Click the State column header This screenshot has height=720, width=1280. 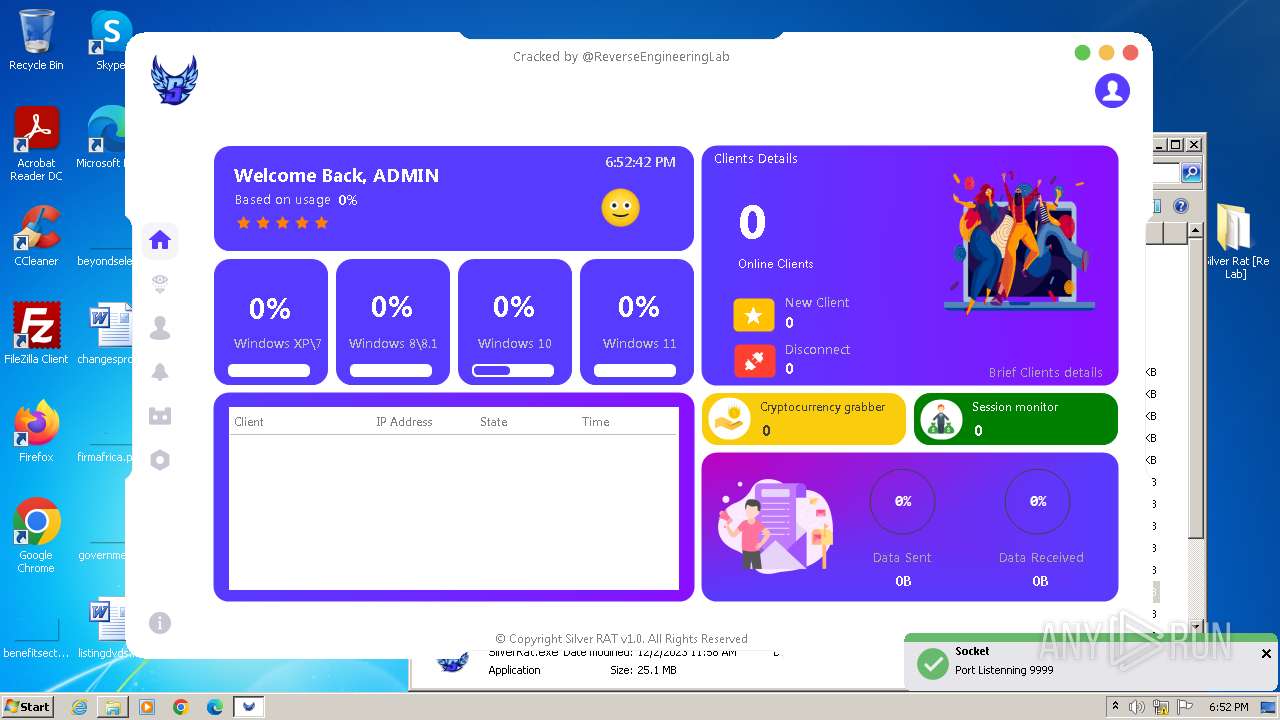tap(494, 422)
